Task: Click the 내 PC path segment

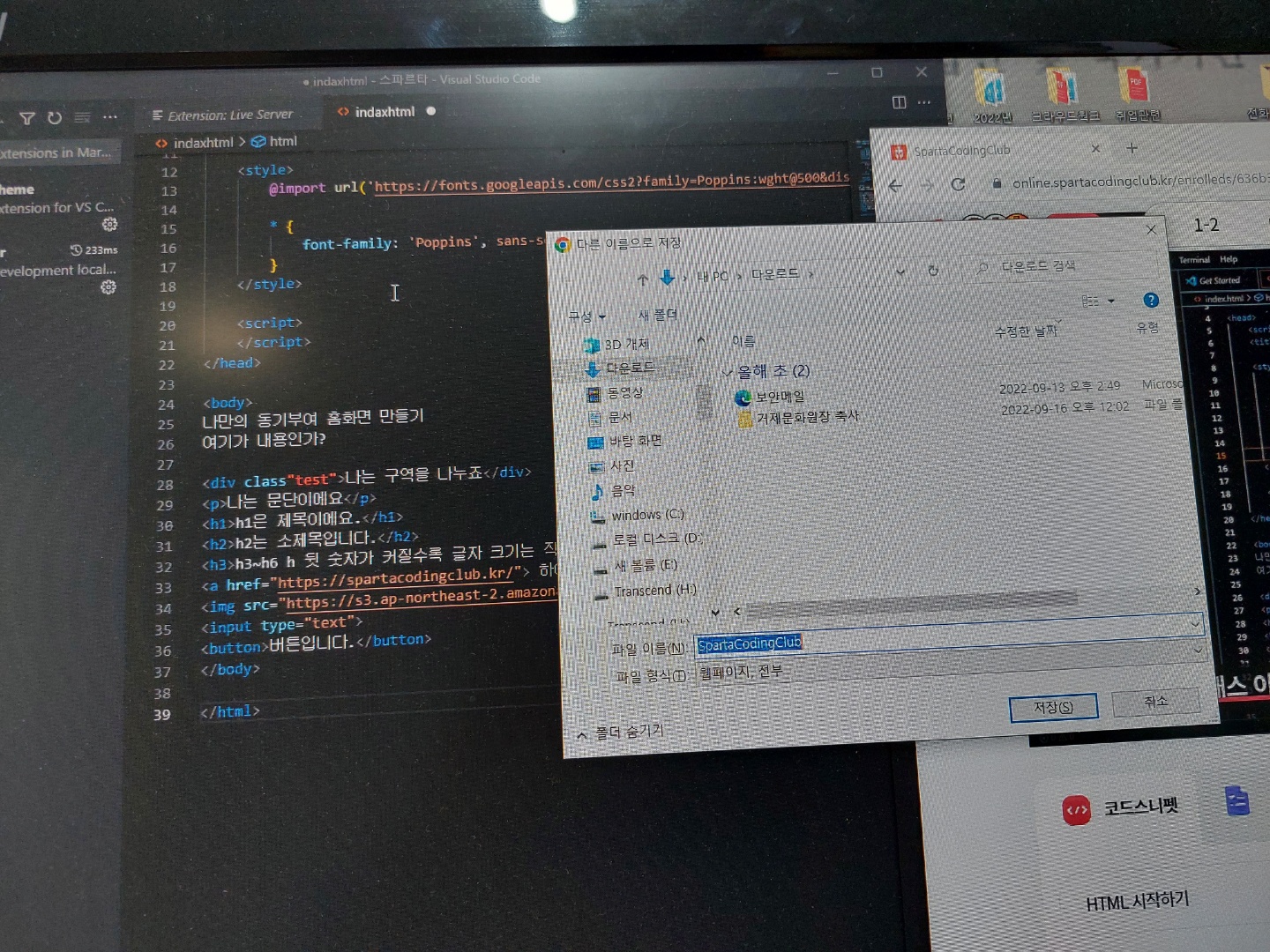Action: point(713,277)
